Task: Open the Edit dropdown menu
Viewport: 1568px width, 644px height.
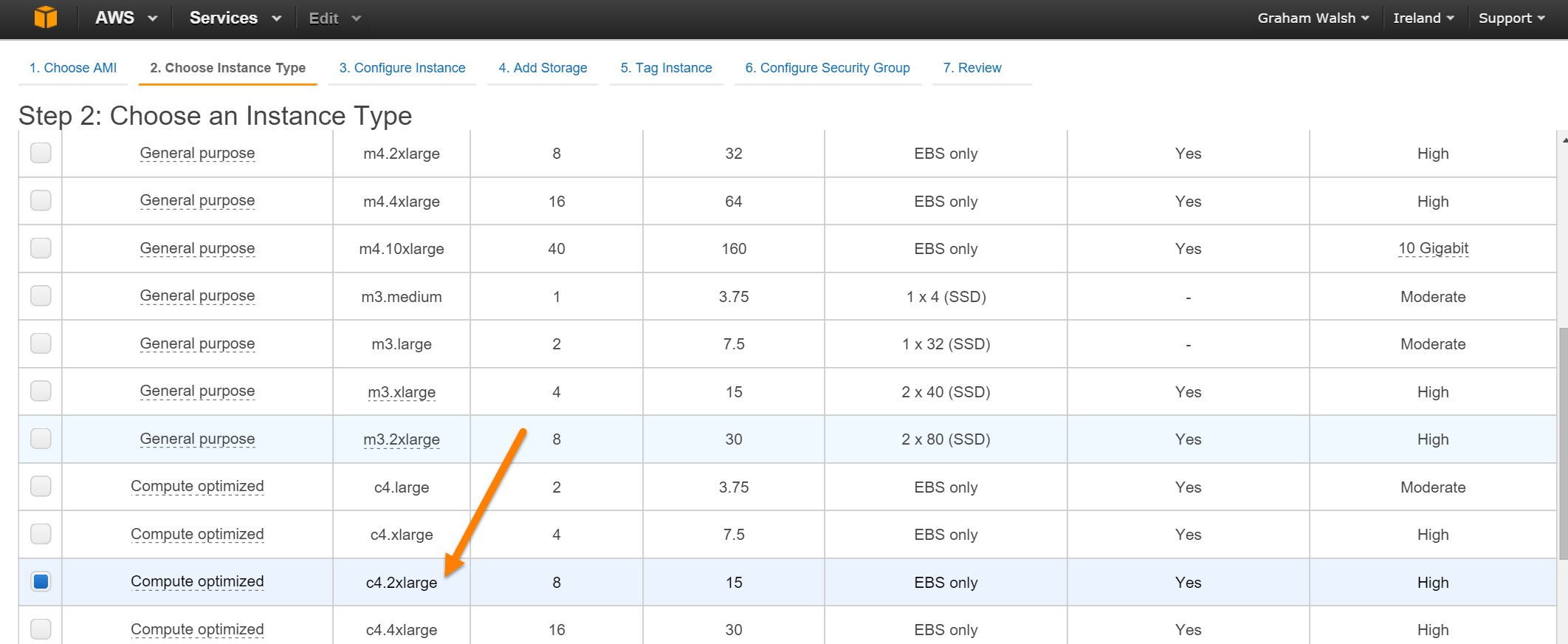Action: pos(334,18)
